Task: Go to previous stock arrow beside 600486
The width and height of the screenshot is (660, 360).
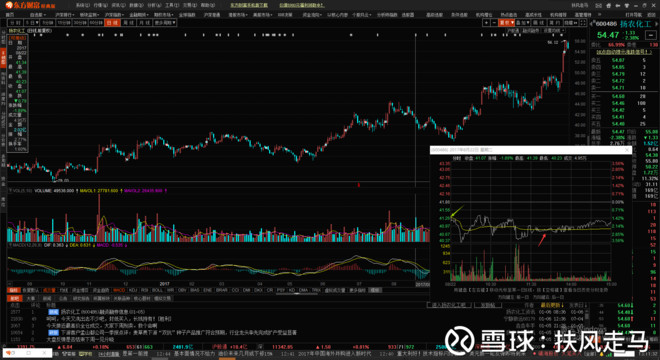Action: pos(592,24)
